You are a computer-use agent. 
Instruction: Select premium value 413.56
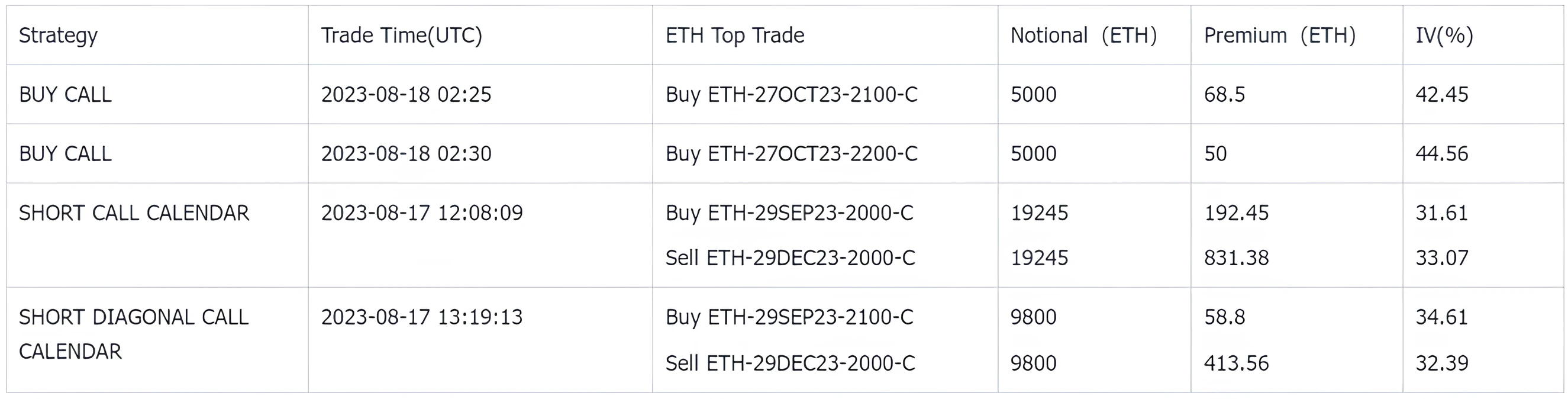tap(1236, 363)
